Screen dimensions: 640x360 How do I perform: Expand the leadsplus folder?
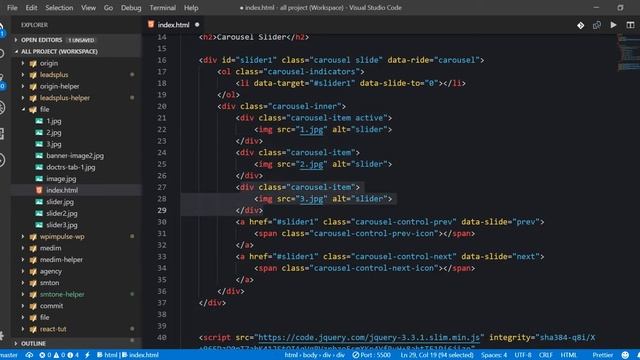(x=54, y=75)
